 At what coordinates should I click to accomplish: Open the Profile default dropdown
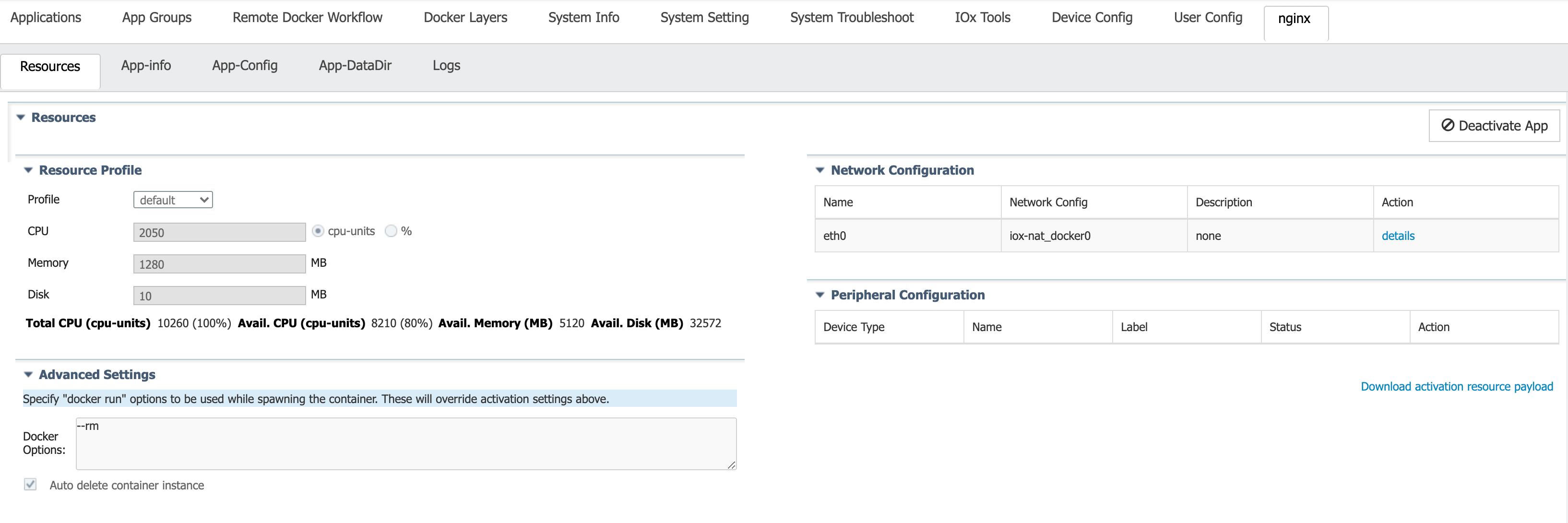pyautogui.click(x=173, y=200)
